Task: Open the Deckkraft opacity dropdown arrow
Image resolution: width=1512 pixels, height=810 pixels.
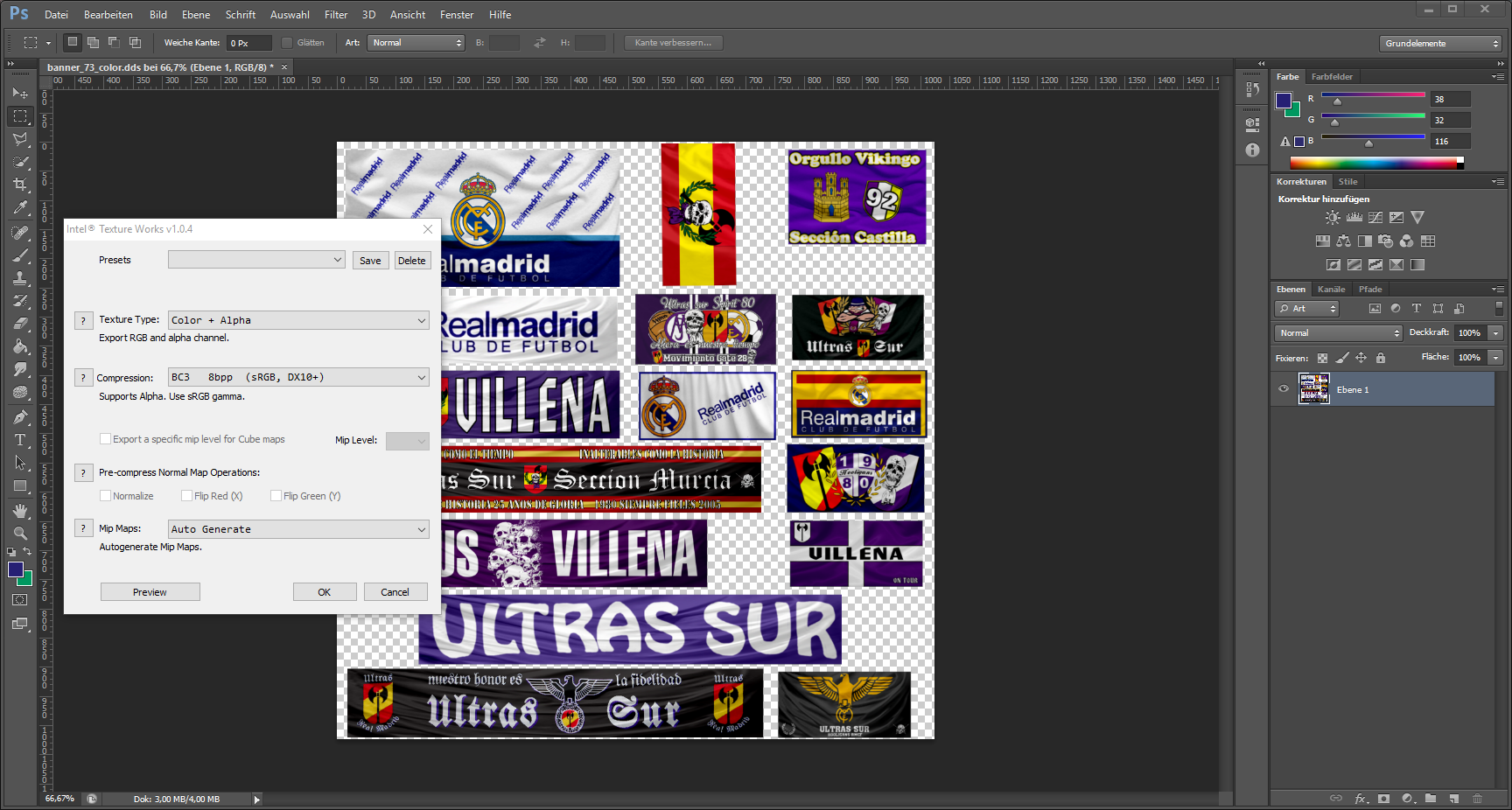Action: tap(1496, 333)
